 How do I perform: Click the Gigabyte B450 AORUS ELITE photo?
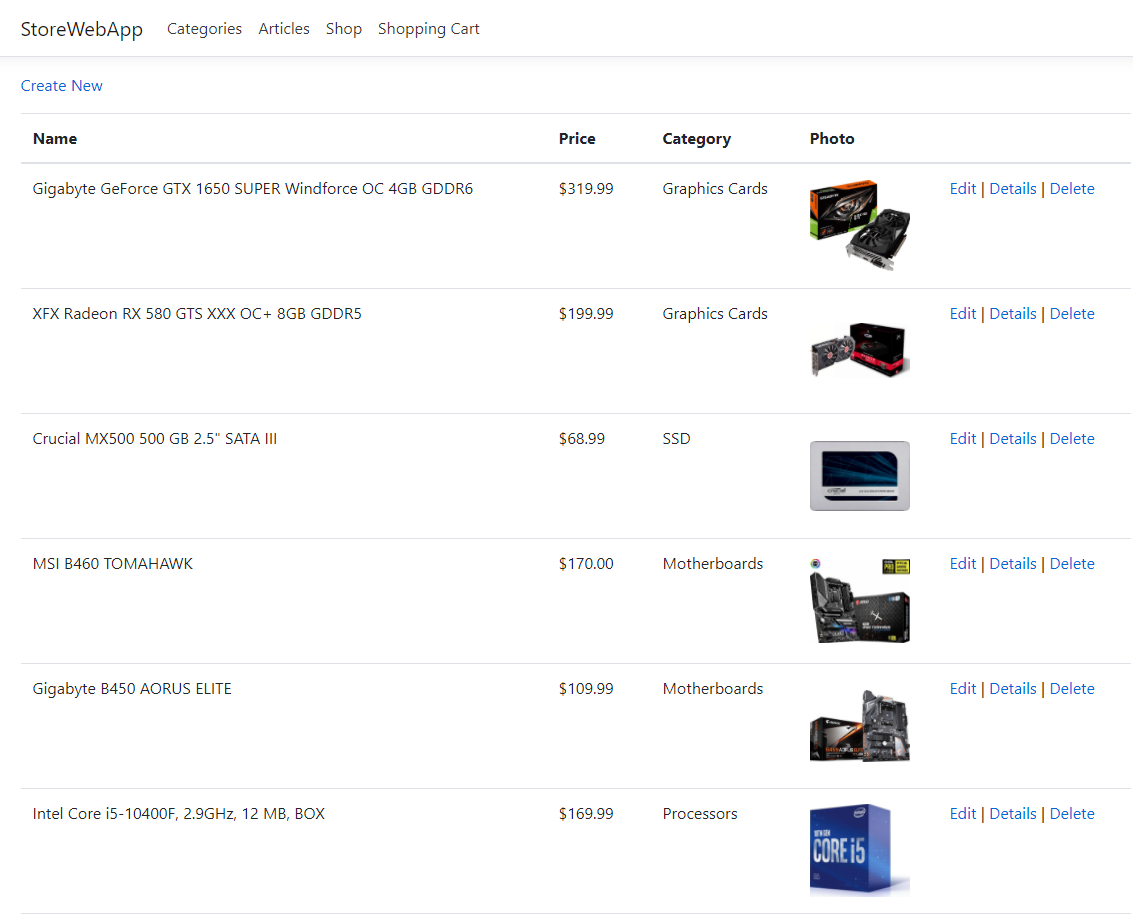[x=860, y=726]
